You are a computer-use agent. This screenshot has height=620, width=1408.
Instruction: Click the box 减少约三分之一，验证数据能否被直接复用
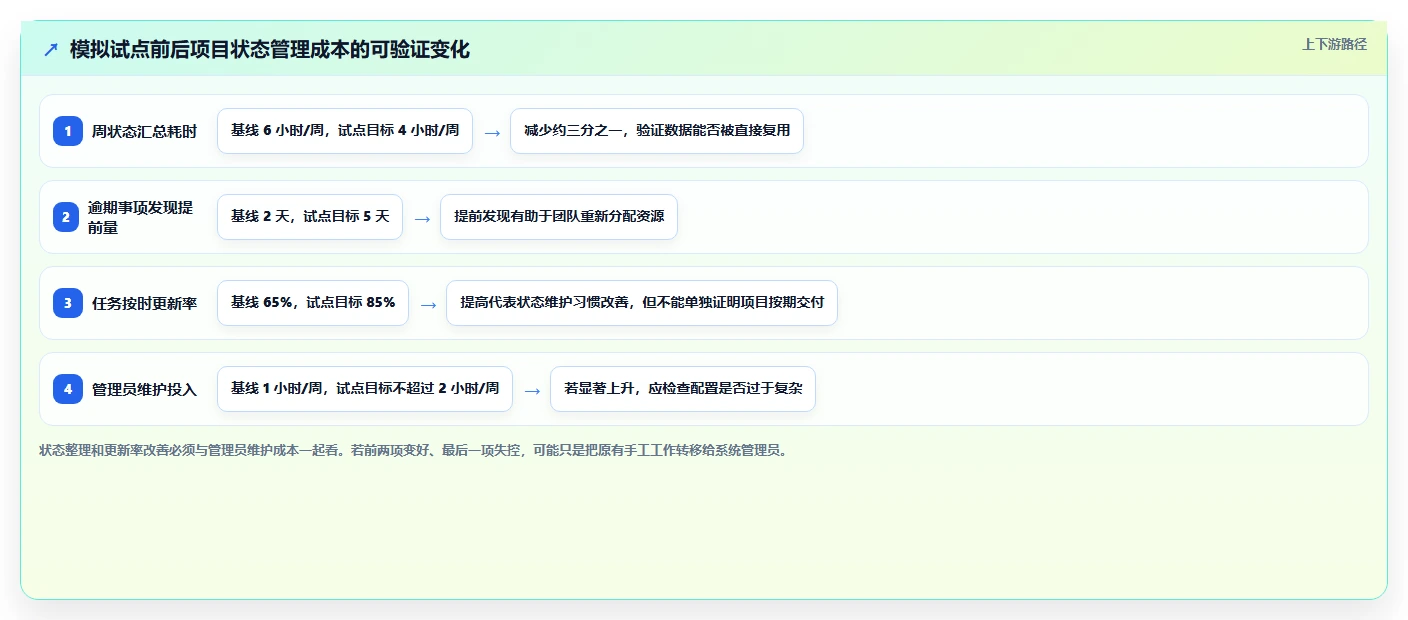tap(657, 131)
